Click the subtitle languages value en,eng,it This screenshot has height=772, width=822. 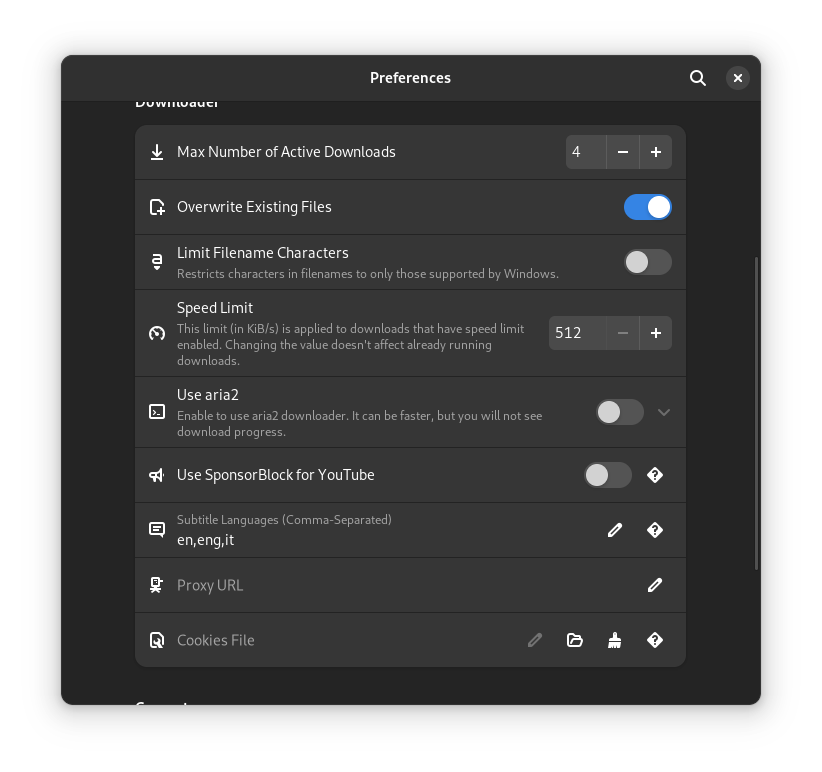click(206, 540)
